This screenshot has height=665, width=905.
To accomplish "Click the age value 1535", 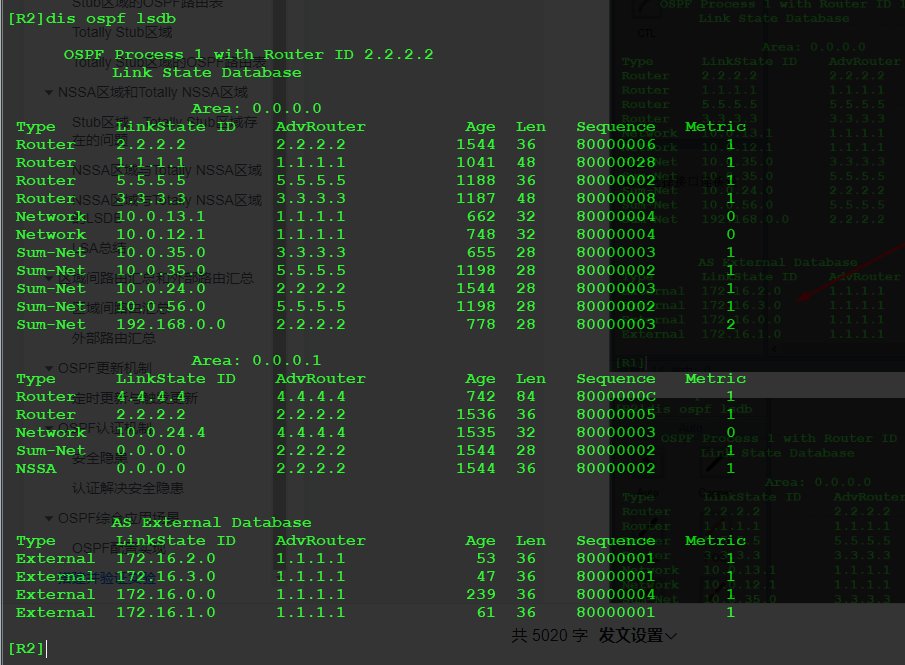I will [x=476, y=432].
